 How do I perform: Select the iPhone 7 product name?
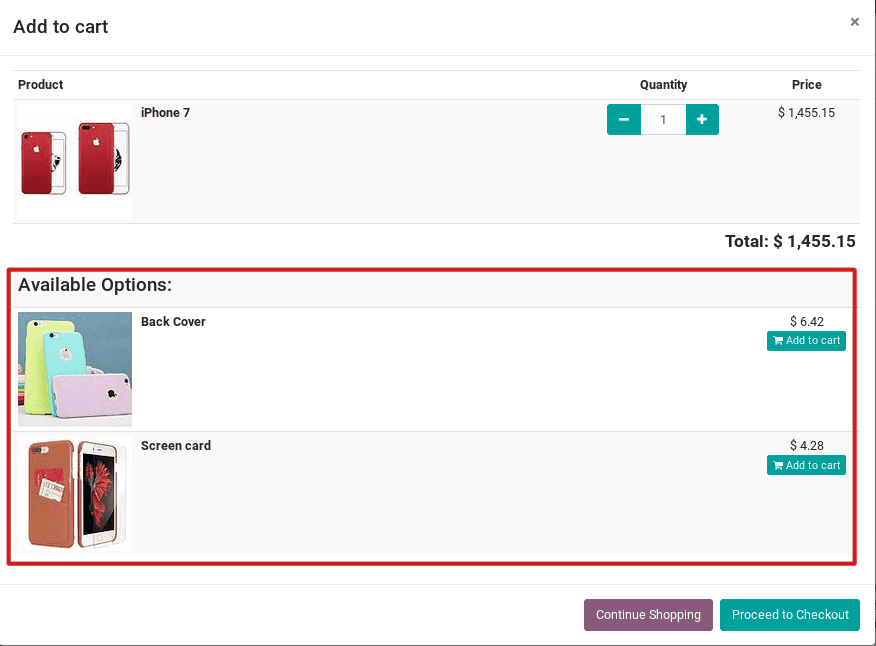[x=165, y=113]
